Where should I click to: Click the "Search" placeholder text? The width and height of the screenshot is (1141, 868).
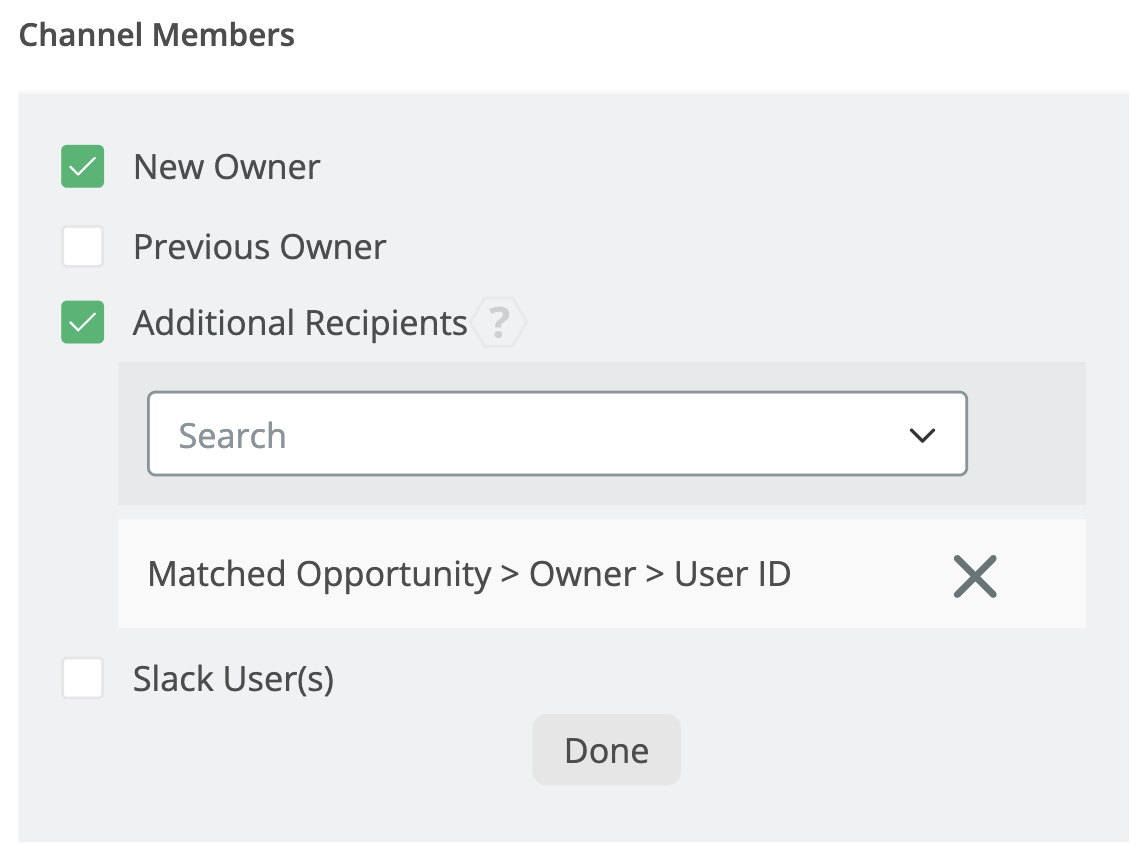pos(232,436)
